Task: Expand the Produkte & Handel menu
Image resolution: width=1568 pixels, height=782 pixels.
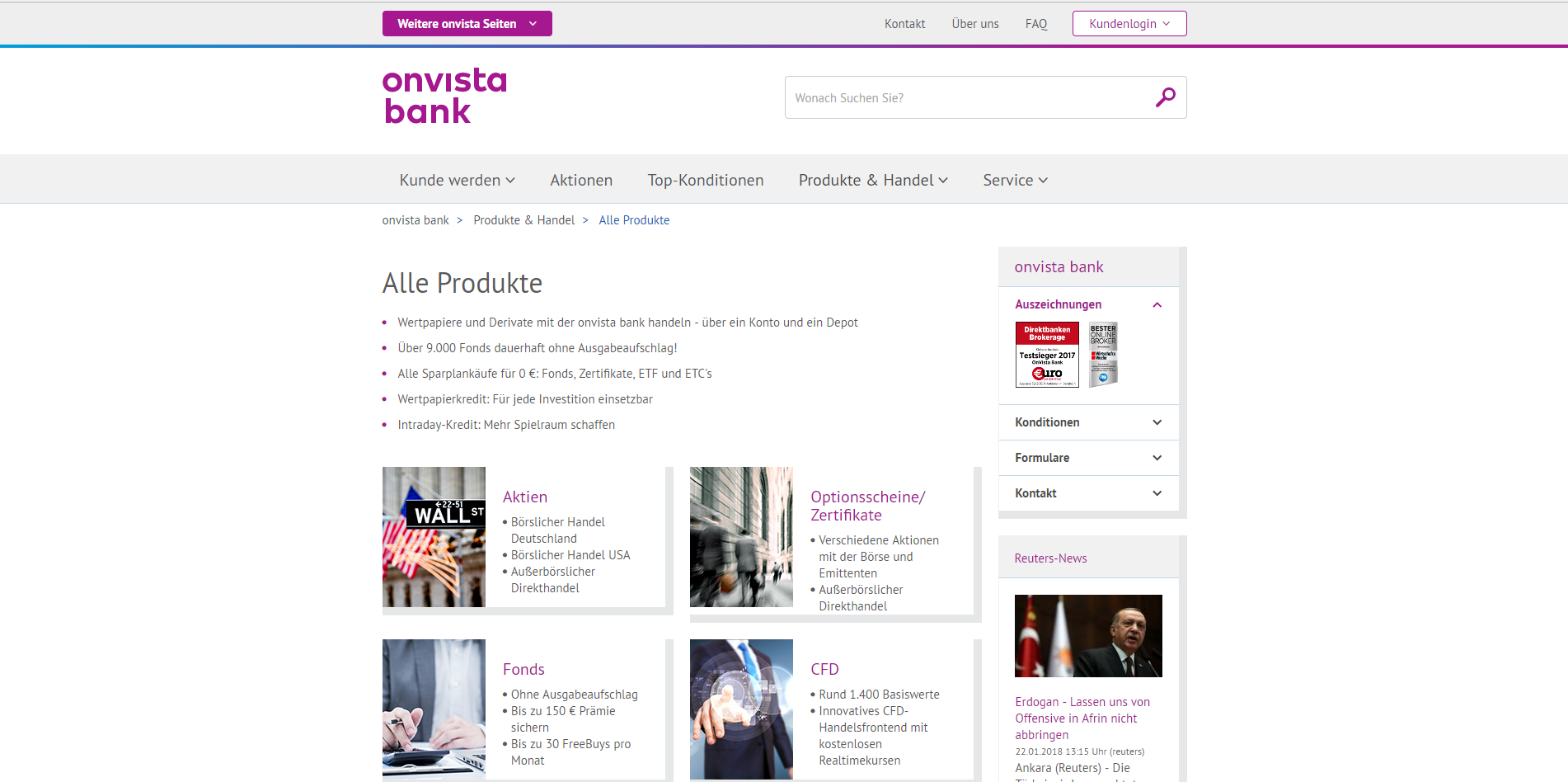Action: click(873, 180)
